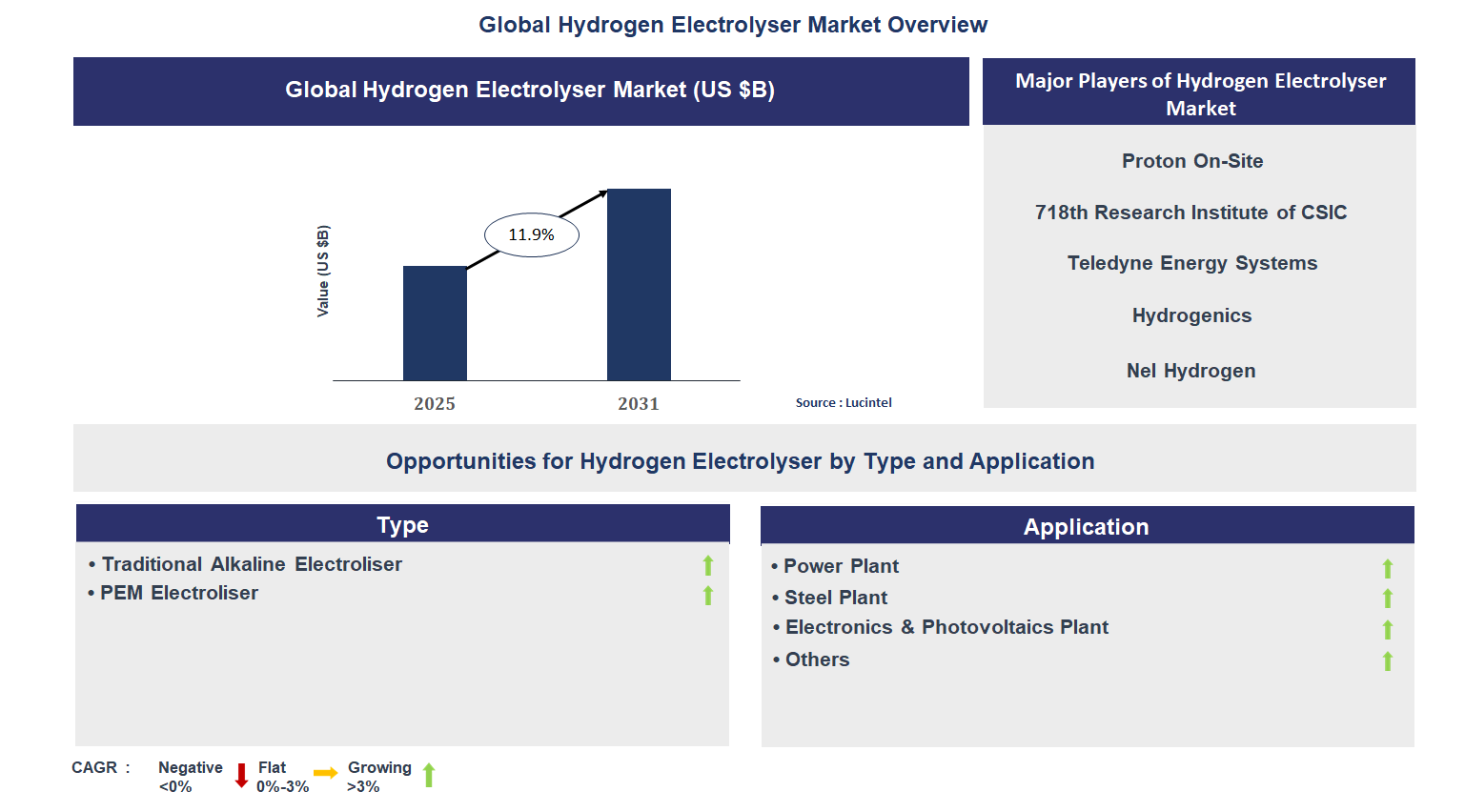Click the Nel Hydrogen company entry
The height and width of the screenshot is (812, 1465).
[x=1190, y=371]
